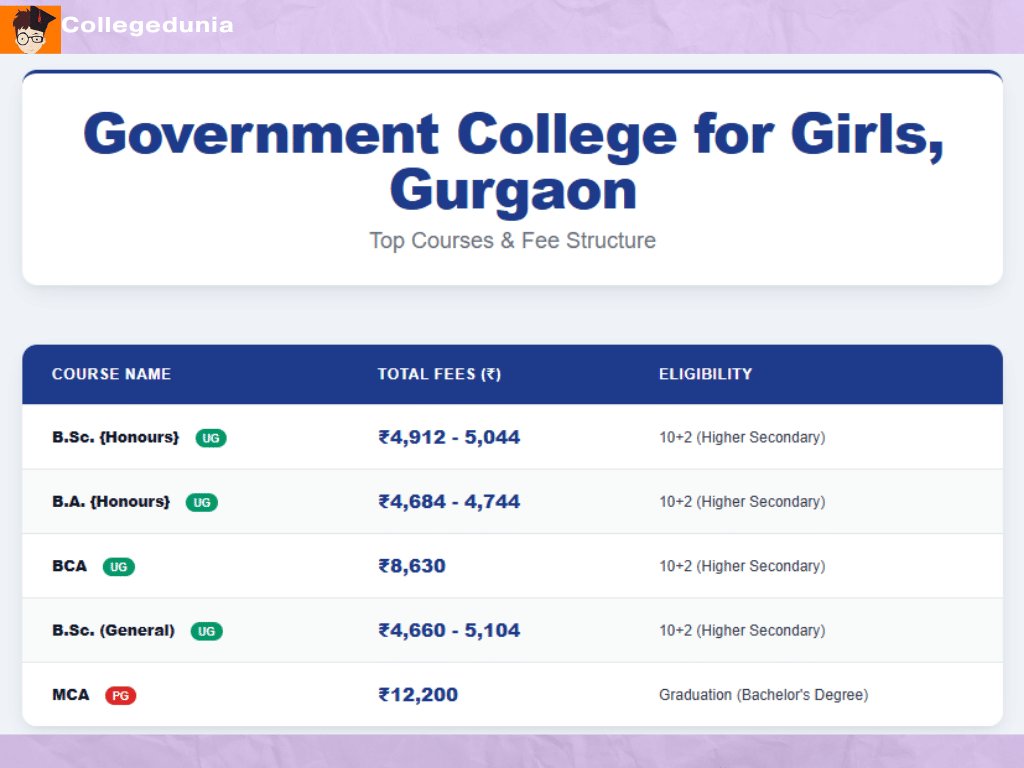Click the UG badge for B.Sc. (General)
1024x768 pixels.
click(206, 631)
